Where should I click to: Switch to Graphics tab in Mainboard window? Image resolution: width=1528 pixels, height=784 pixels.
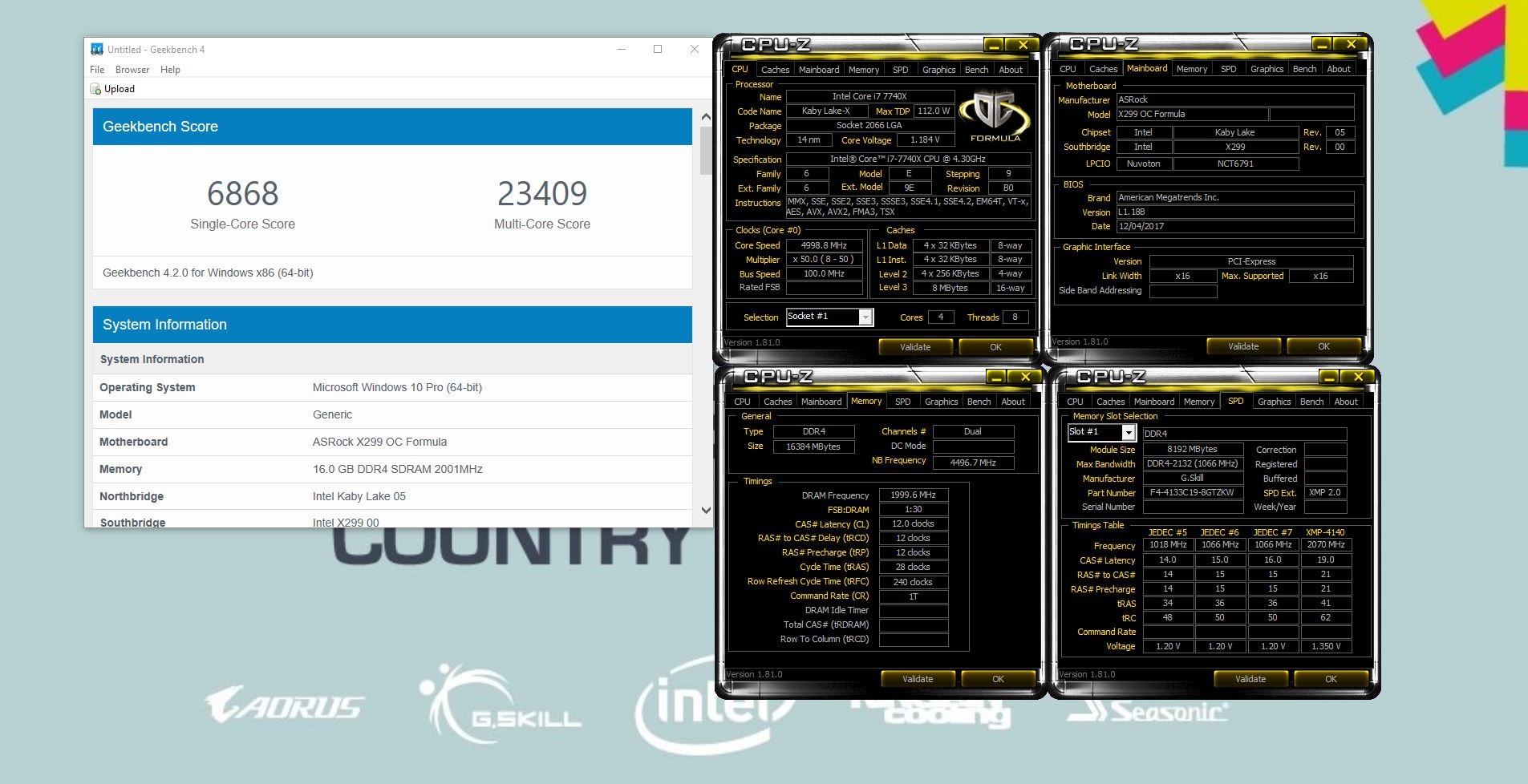coord(1267,69)
